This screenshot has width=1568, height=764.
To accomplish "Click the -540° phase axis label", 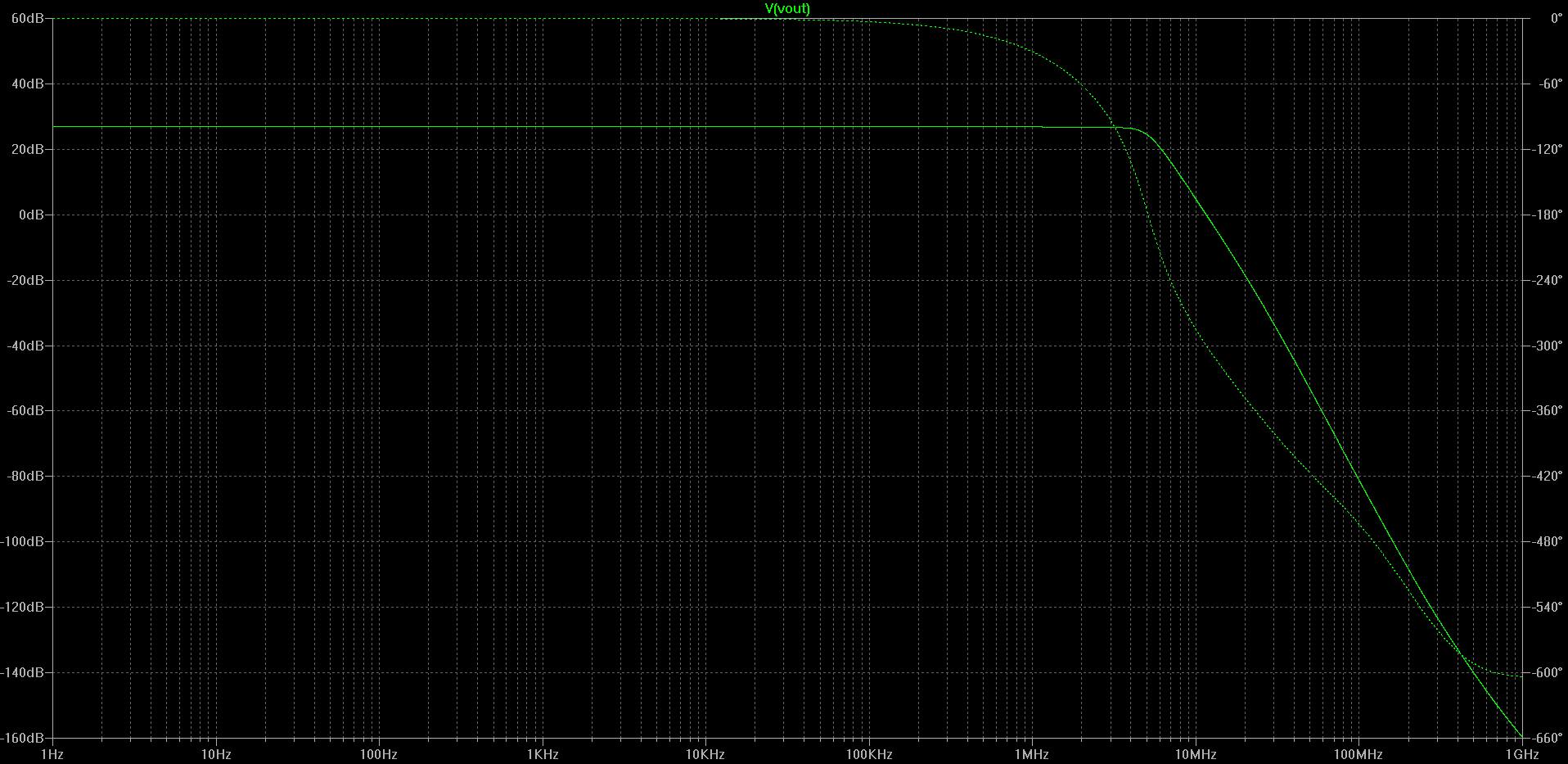I will pyautogui.click(x=1547, y=607).
